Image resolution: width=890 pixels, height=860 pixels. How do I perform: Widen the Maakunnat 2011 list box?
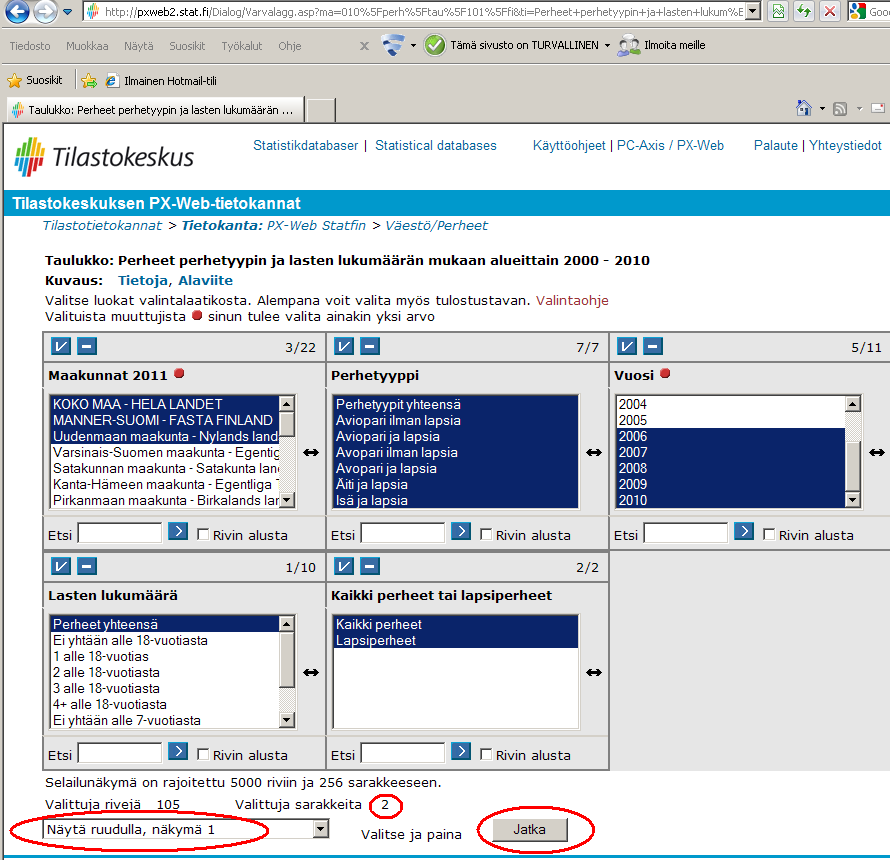[x=310, y=452]
